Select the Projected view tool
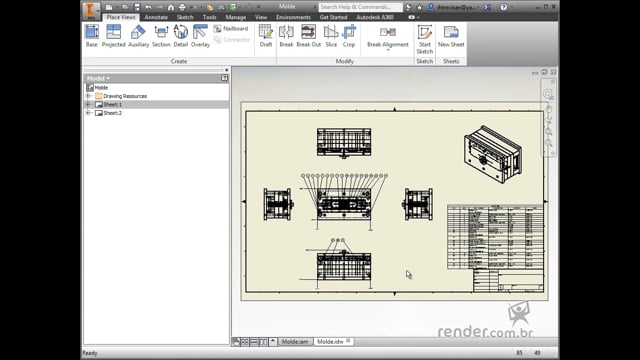The image size is (640, 360). (113, 36)
